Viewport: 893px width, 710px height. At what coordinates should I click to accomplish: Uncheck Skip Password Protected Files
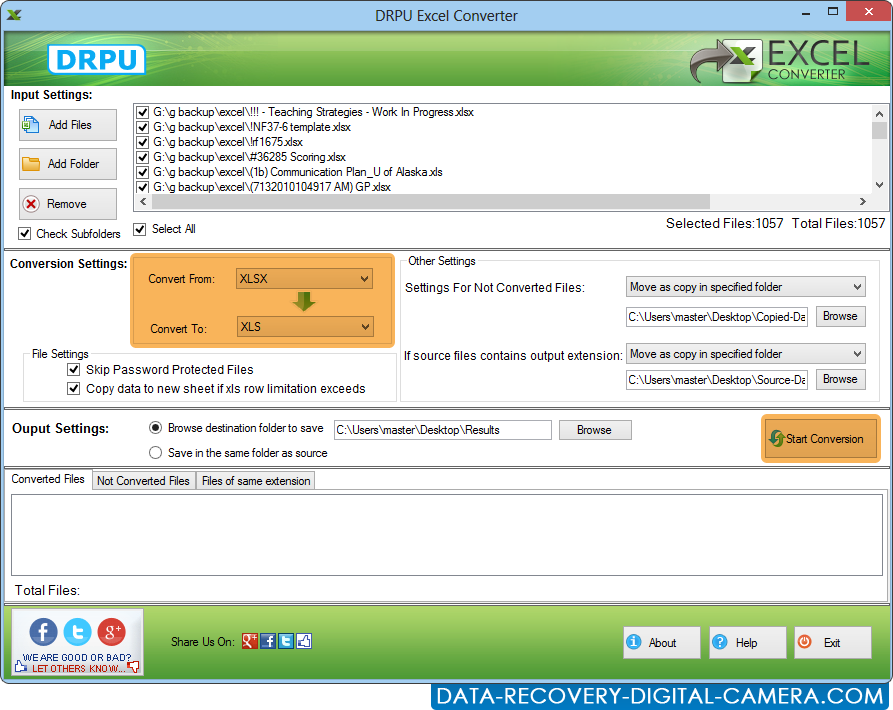(74, 369)
